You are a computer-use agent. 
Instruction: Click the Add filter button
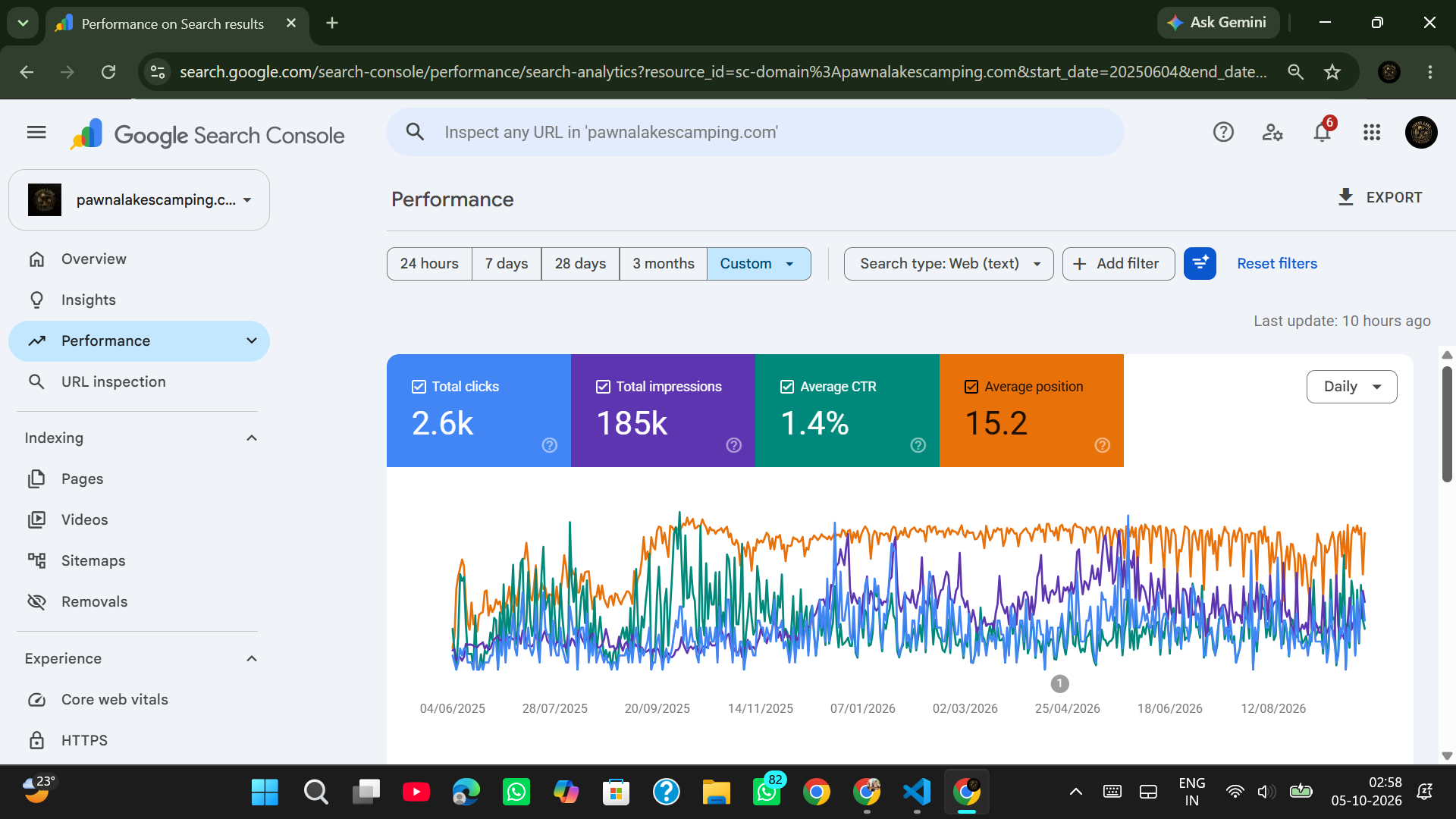pyautogui.click(x=1119, y=264)
